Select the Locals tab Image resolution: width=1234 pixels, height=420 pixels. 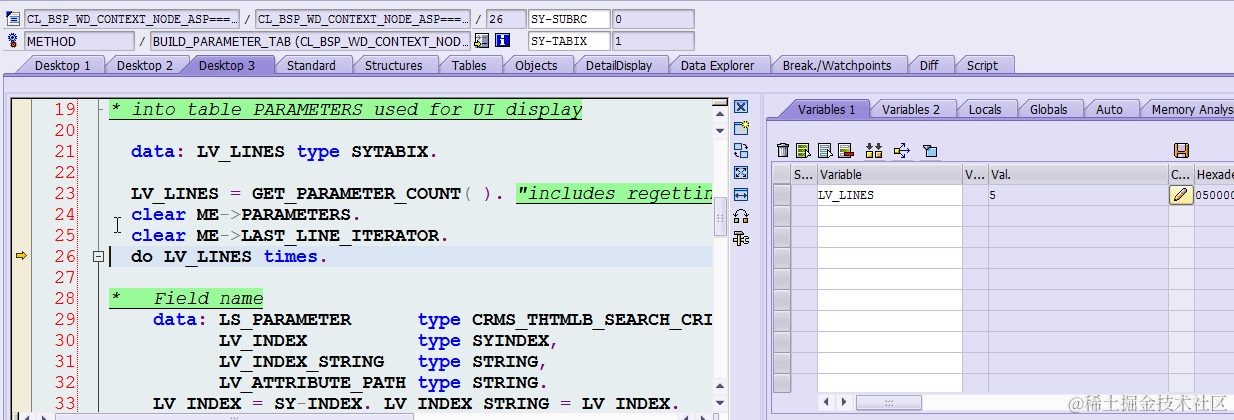[985, 109]
